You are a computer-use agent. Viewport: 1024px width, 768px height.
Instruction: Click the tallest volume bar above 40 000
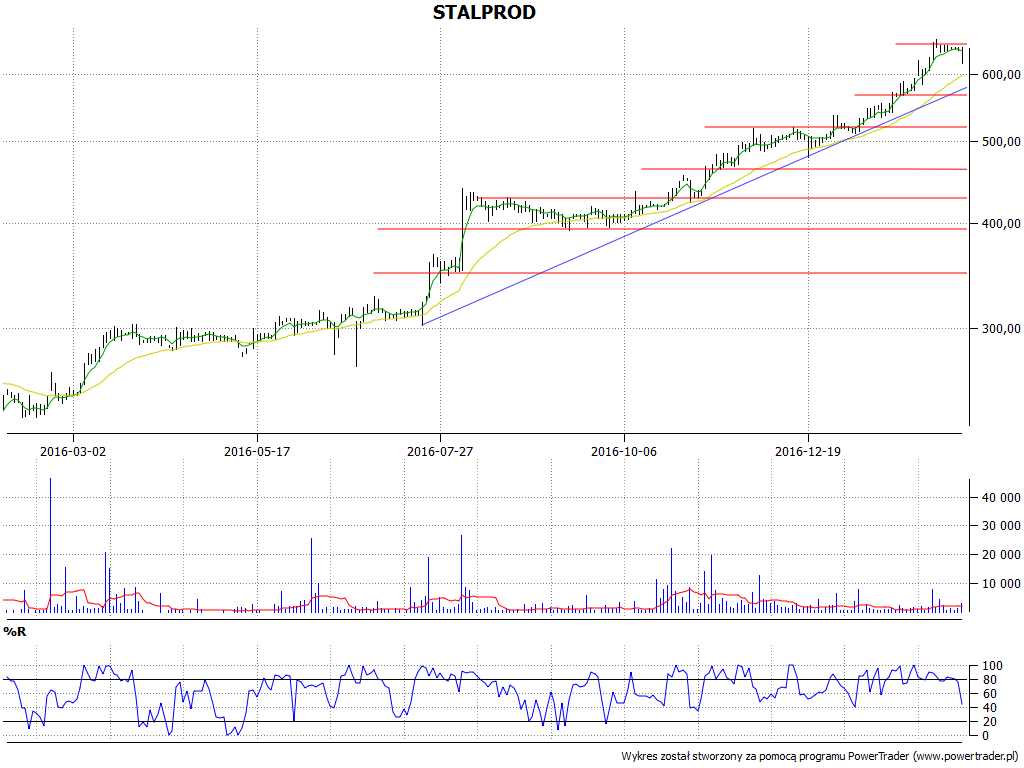50,545
